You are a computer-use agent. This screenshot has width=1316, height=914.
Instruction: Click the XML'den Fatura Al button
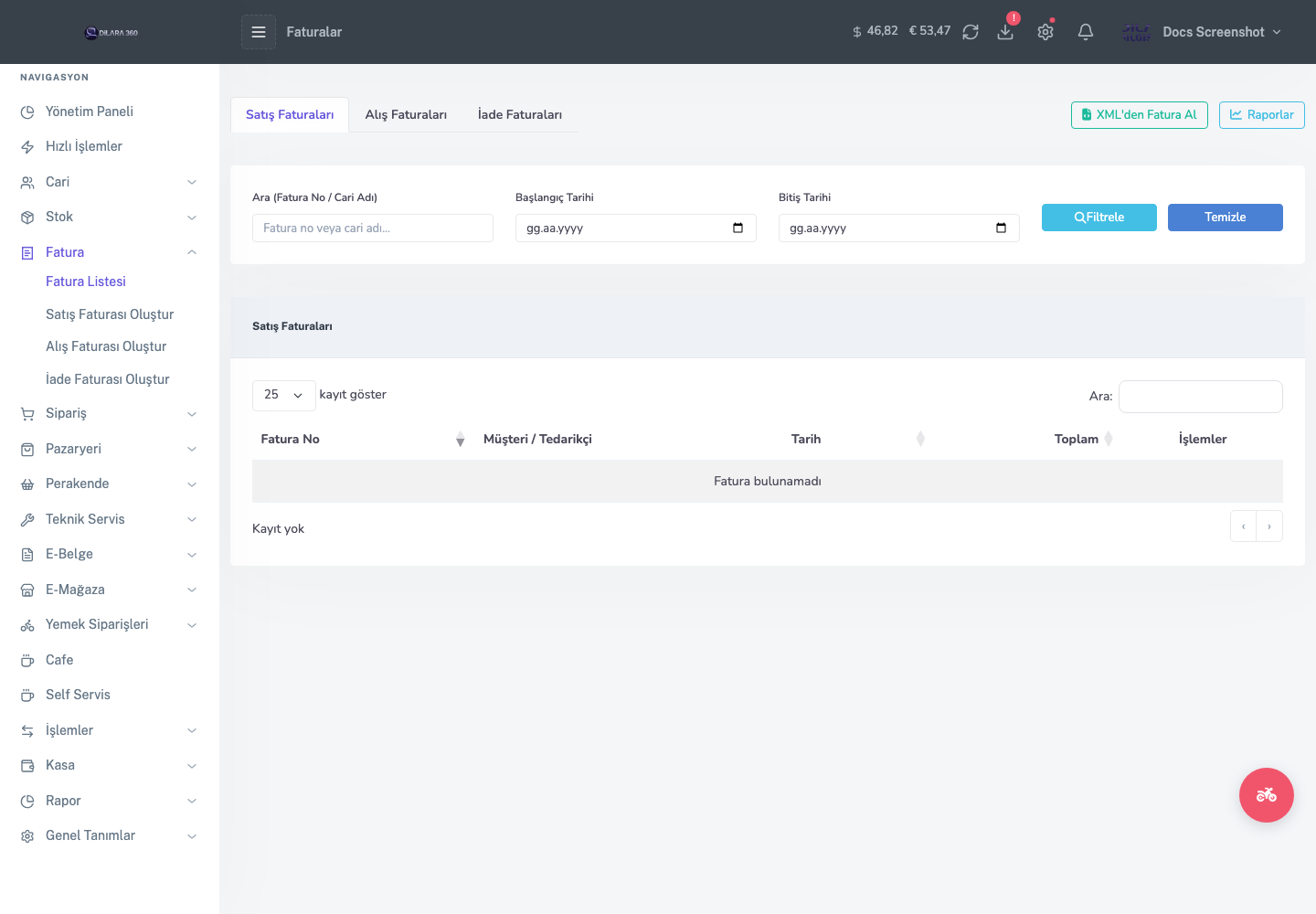coord(1140,115)
